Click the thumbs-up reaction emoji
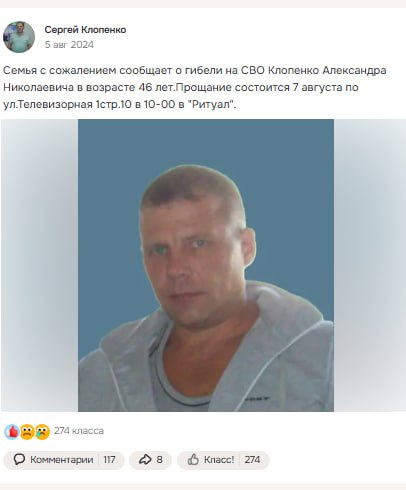406x490 pixels. (x=12, y=432)
